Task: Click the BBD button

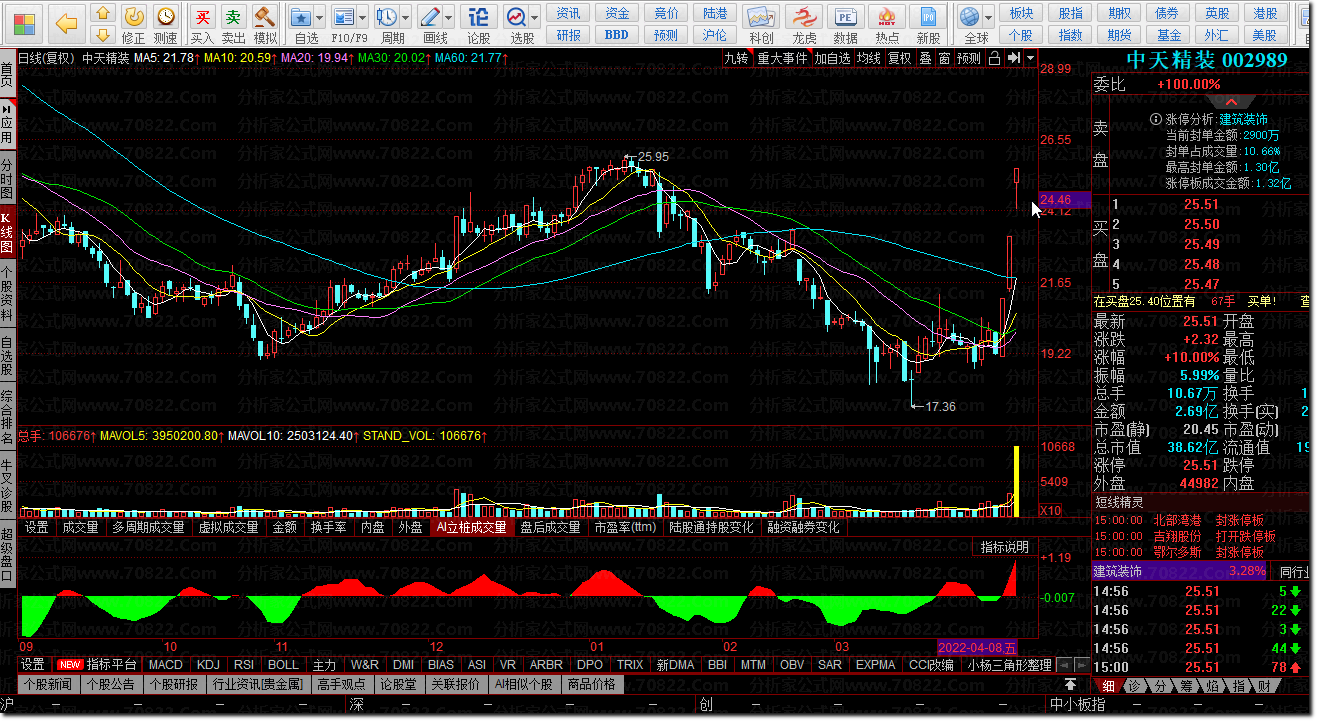Action: [x=618, y=35]
